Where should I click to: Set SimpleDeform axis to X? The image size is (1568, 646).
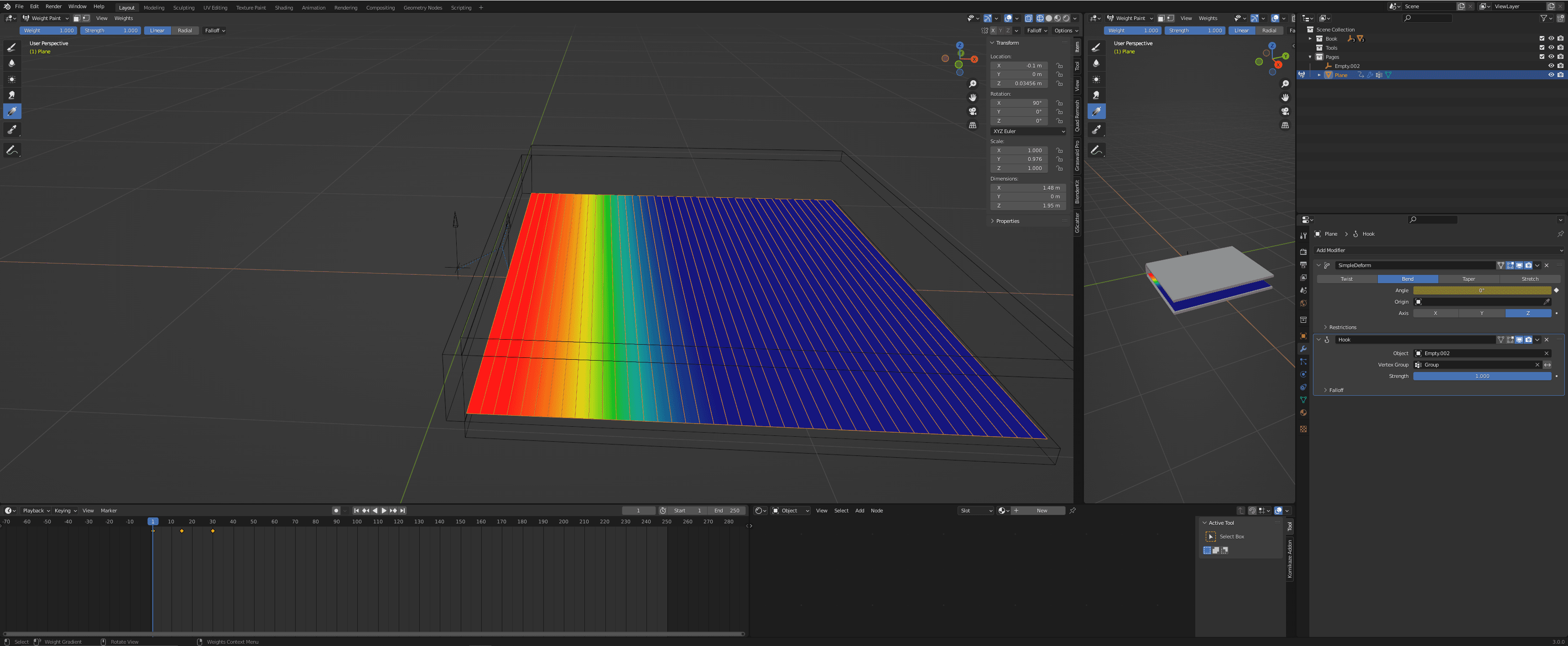click(1435, 313)
